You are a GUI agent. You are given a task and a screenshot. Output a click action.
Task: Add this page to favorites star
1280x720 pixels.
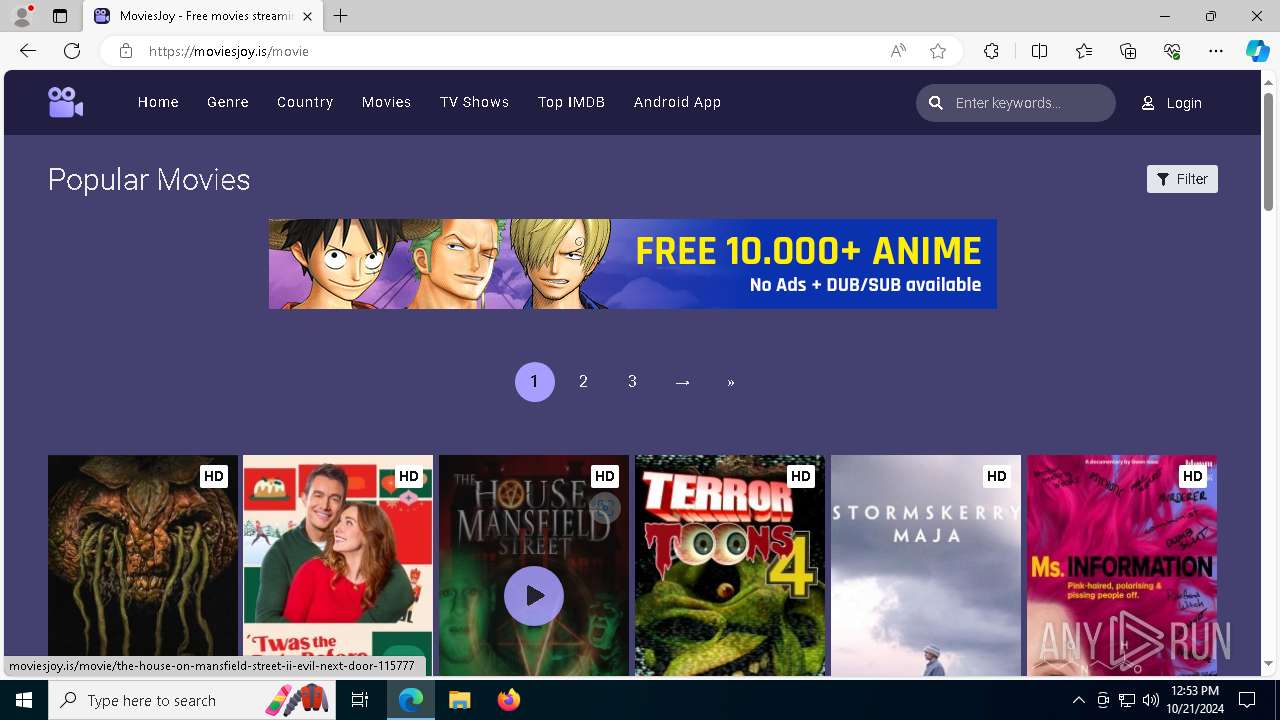[x=938, y=51]
